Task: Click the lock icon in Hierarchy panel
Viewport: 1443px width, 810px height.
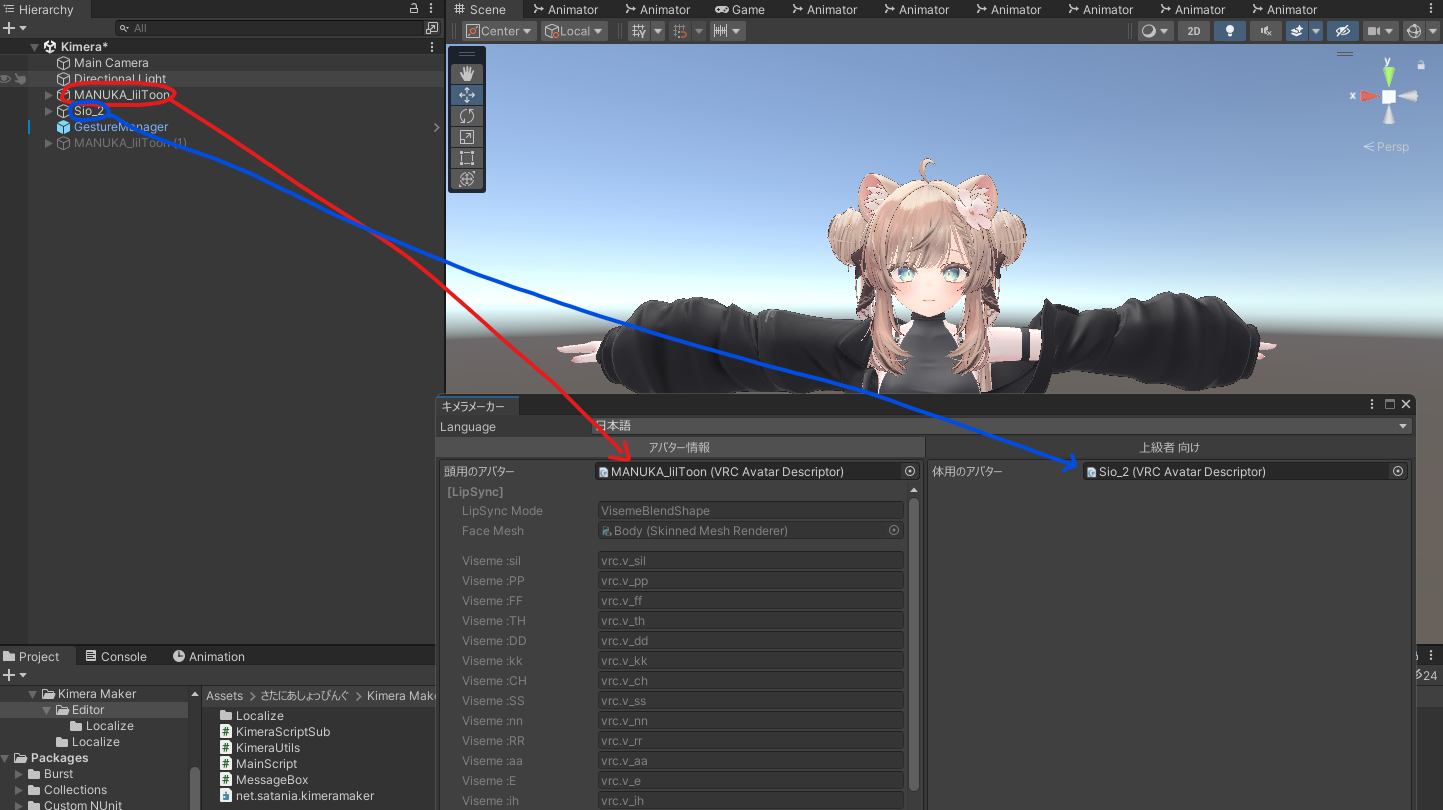Action: pos(415,9)
